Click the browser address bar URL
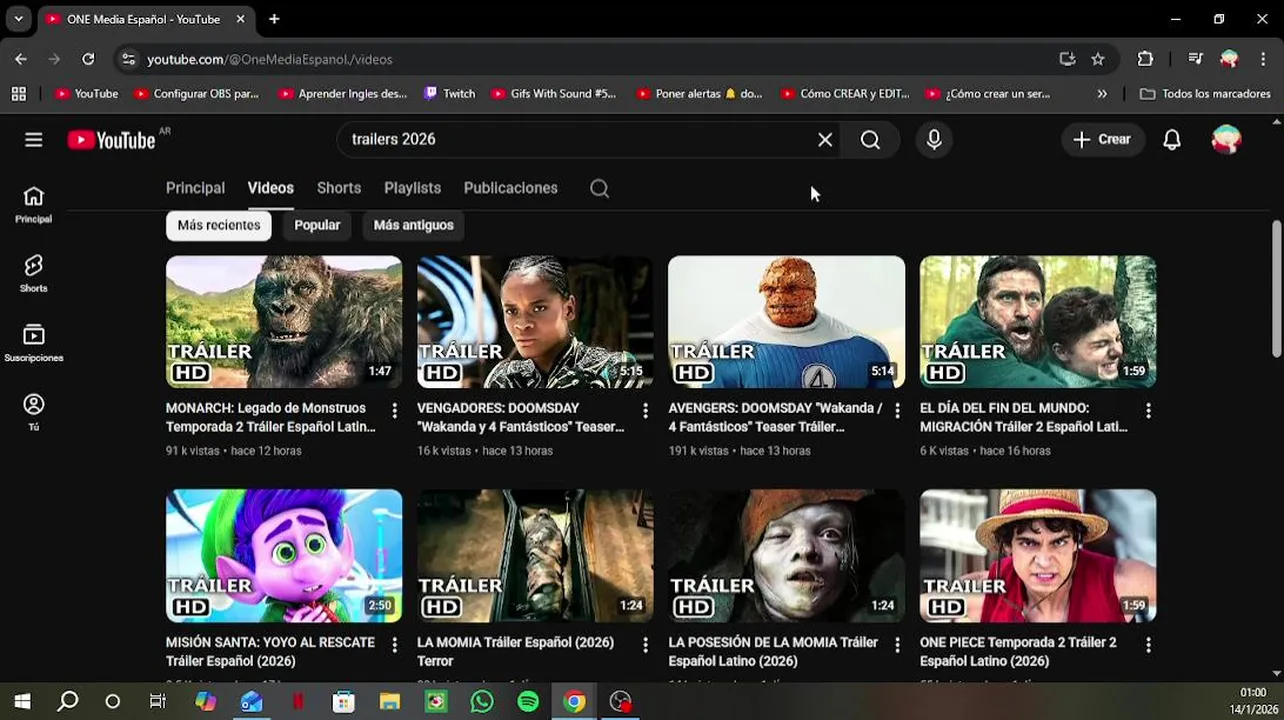Screen dimensions: 1284x720 (x=270, y=59)
